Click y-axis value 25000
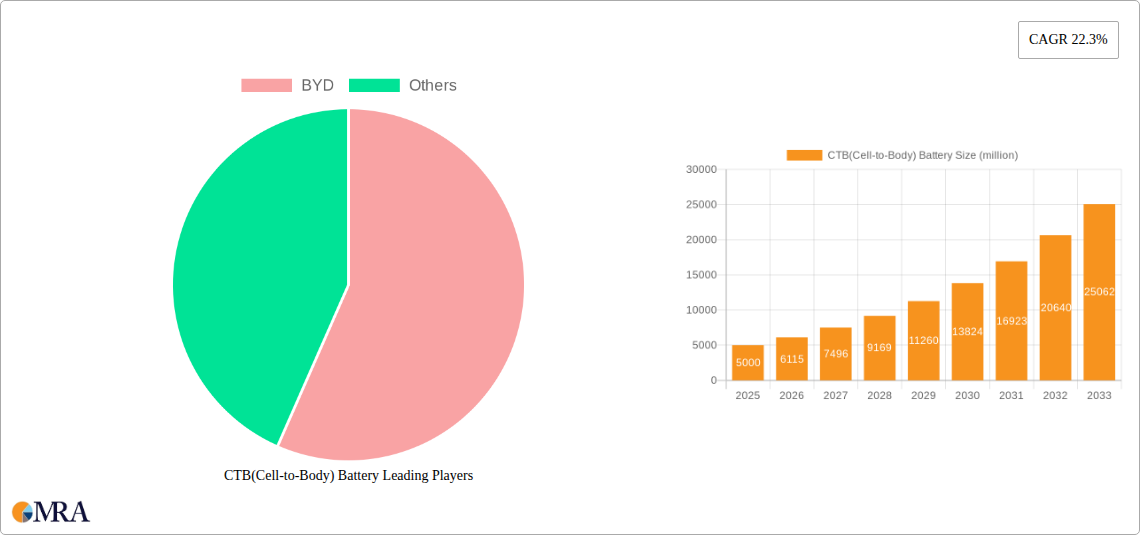 tap(702, 205)
